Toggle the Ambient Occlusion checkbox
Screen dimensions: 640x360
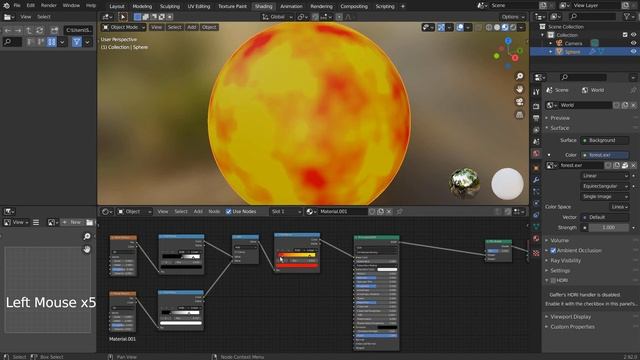tap(553, 250)
